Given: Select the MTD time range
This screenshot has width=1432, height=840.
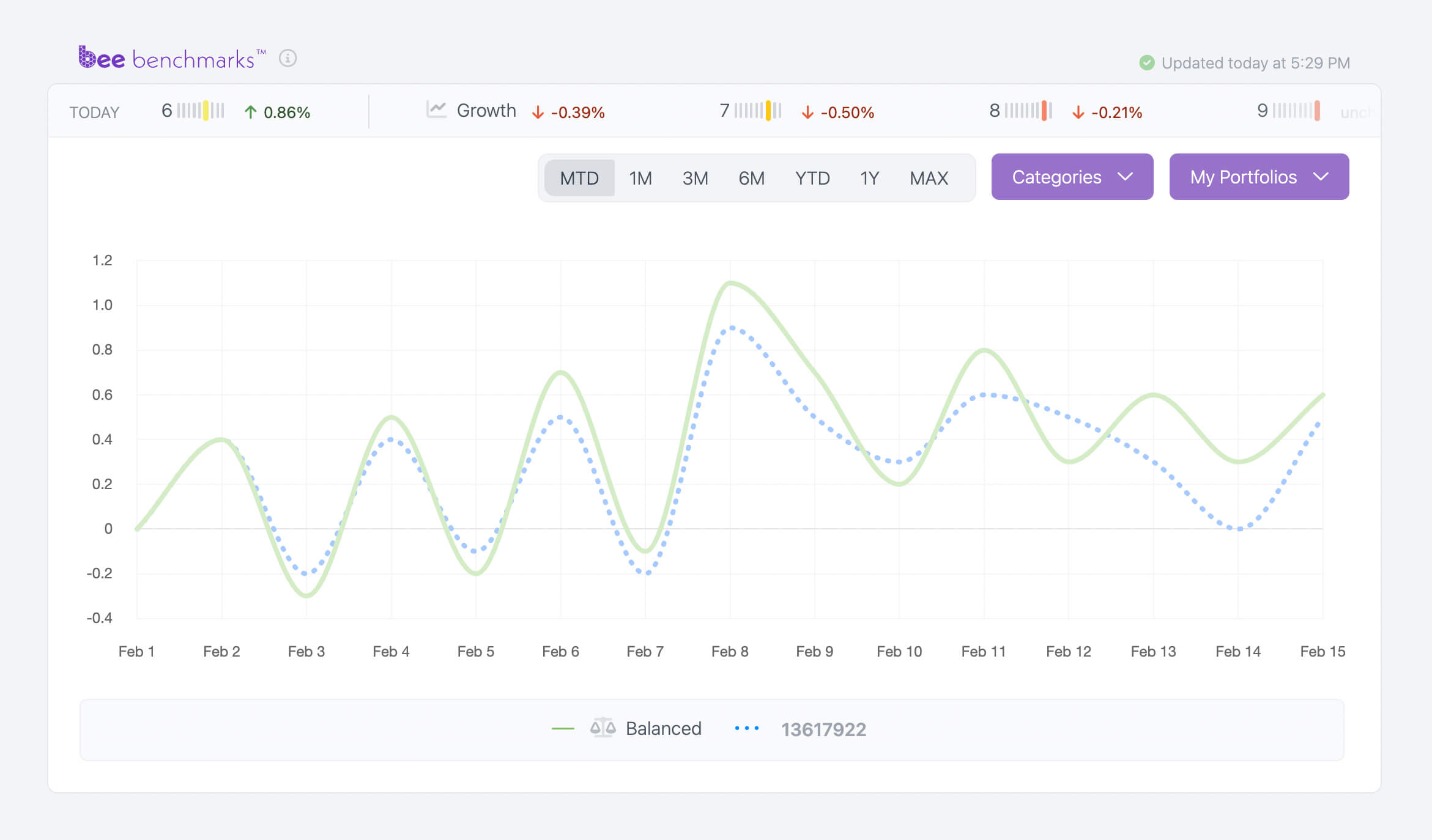Looking at the screenshot, I should click(579, 177).
